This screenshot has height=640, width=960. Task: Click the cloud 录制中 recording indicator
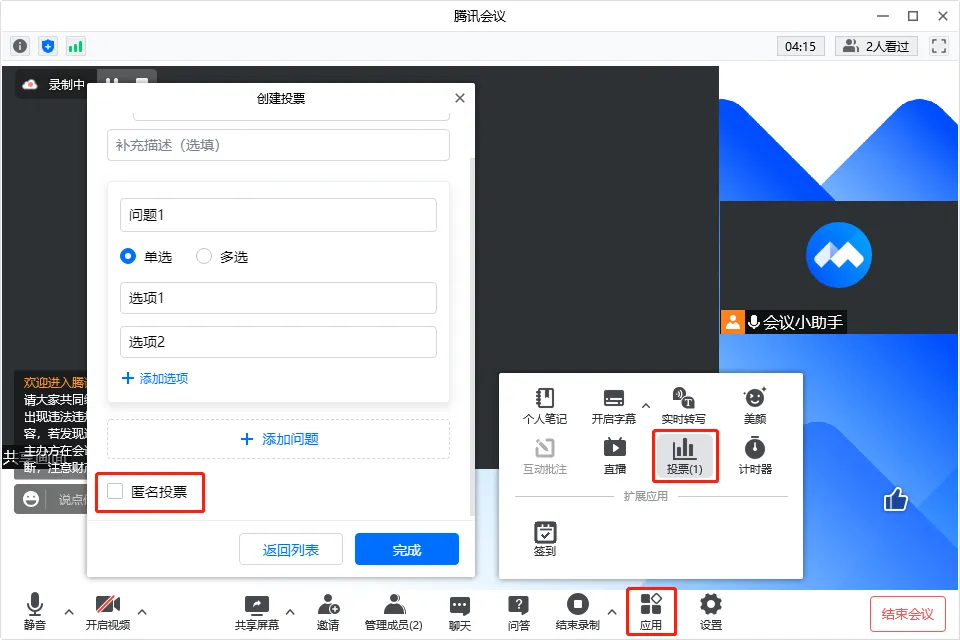[x=54, y=85]
